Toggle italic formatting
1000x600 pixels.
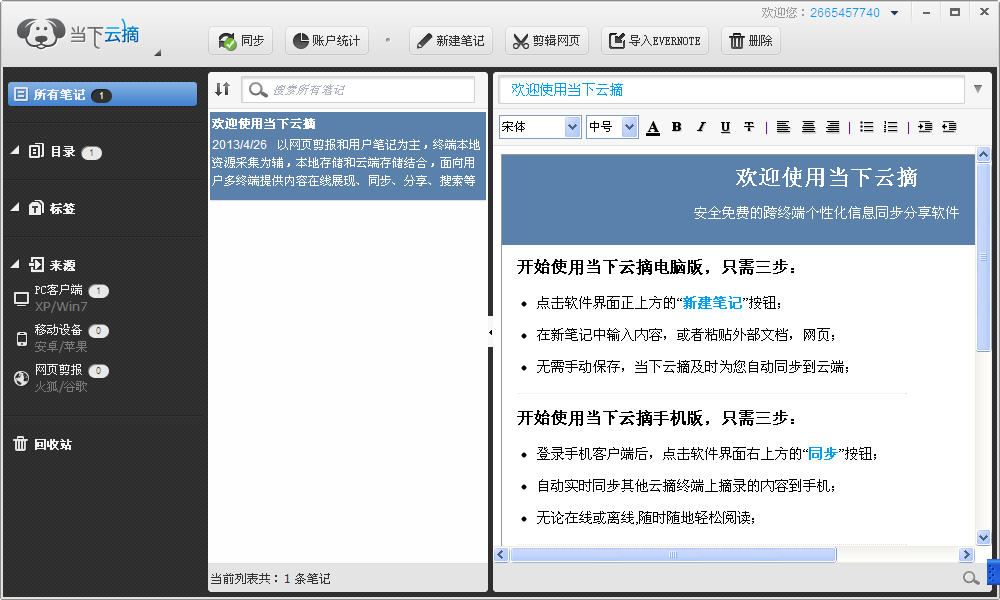pos(701,127)
